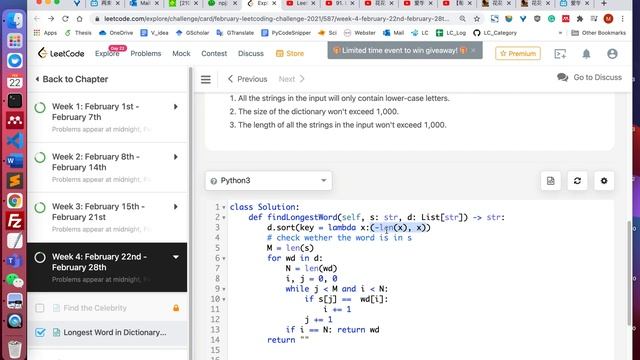
Task: Open WeChat in the dock
Action: coord(15,281)
